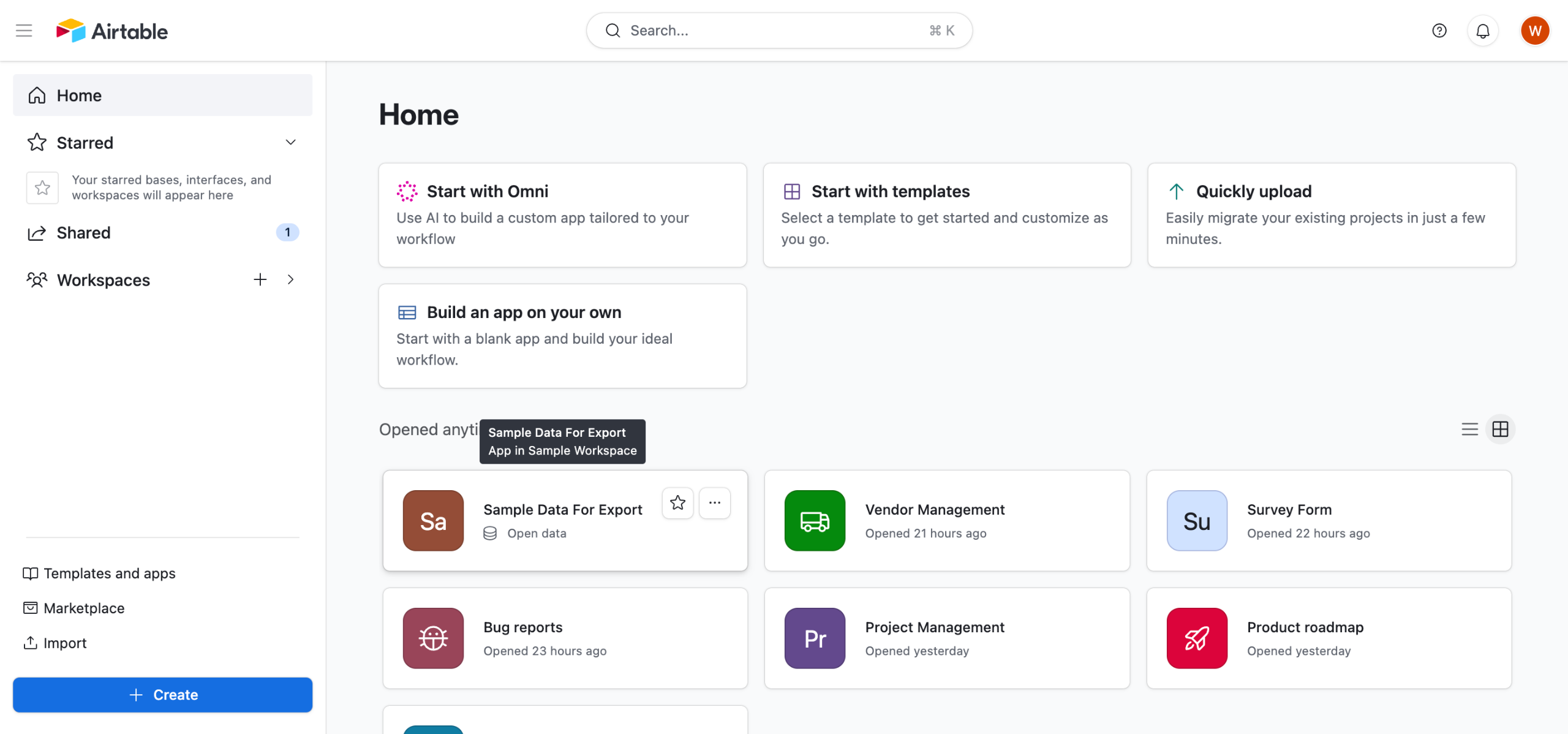Add a new workspace with plus icon
The height and width of the screenshot is (734, 1568).
pyautogui.click(x=260, y=280)
